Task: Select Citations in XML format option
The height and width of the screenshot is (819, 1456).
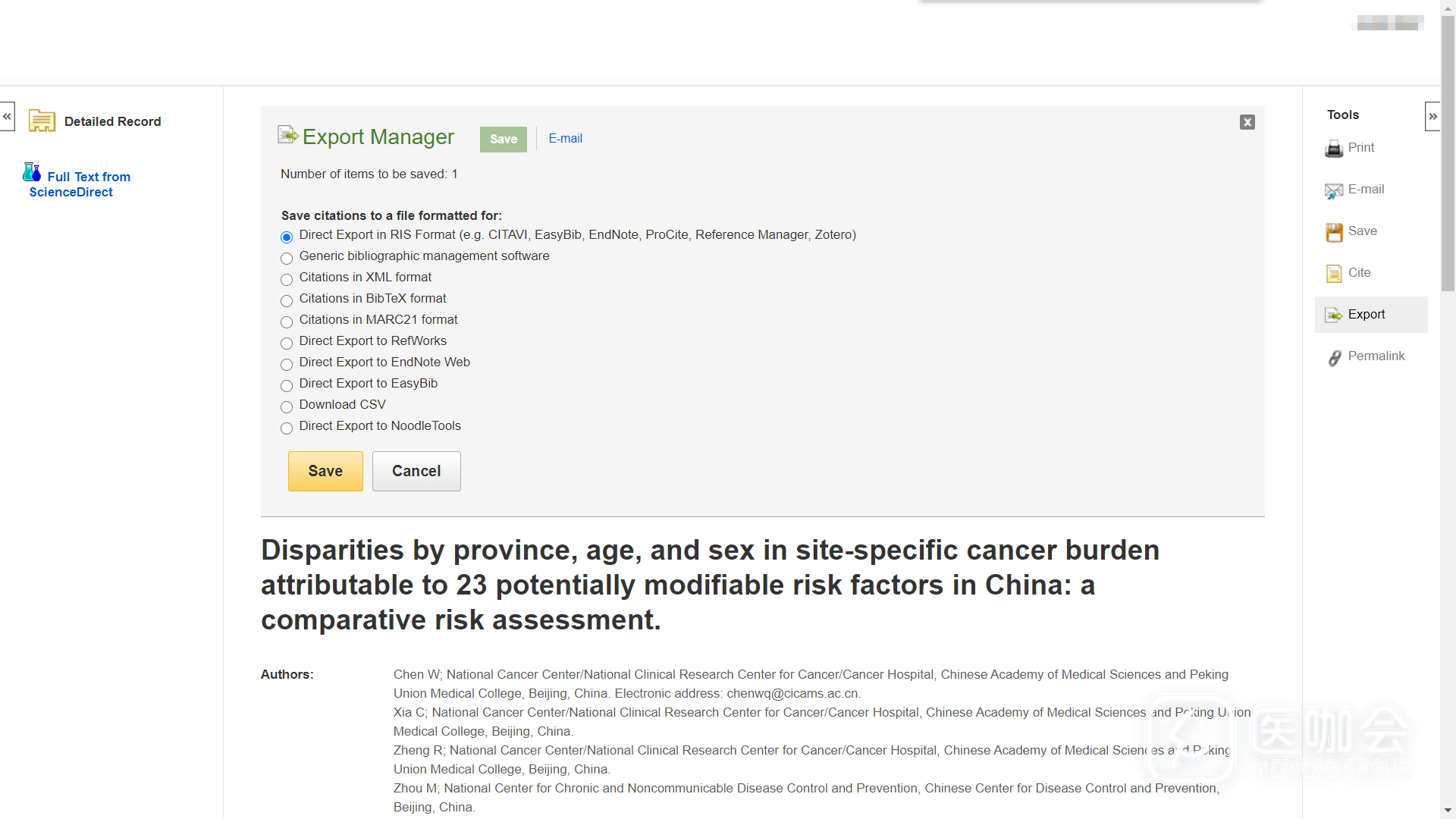Action: pyautogui.click(x=287, y=280)
